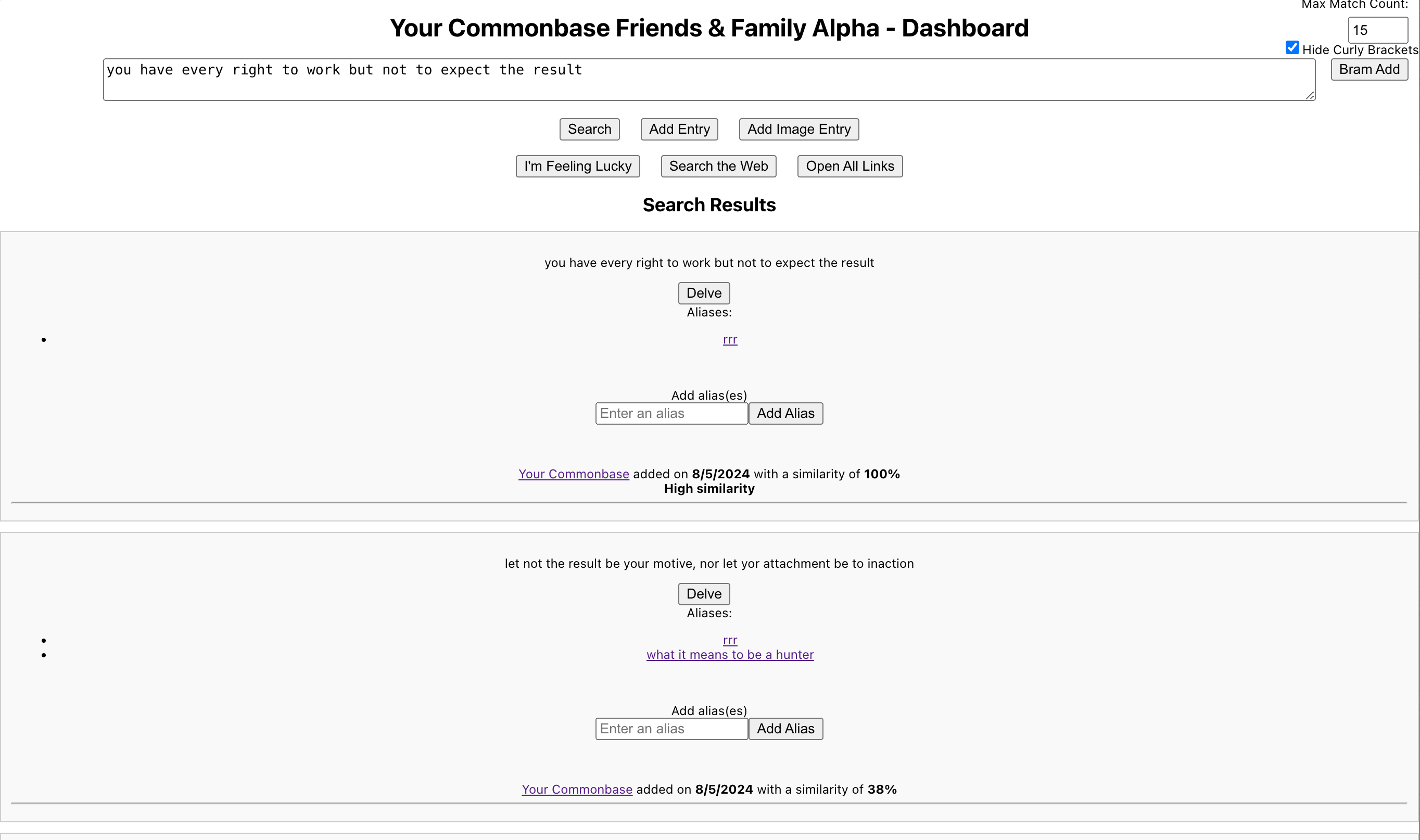1420x840 pixels.
Task: Click the Search button
Action: 589,129
